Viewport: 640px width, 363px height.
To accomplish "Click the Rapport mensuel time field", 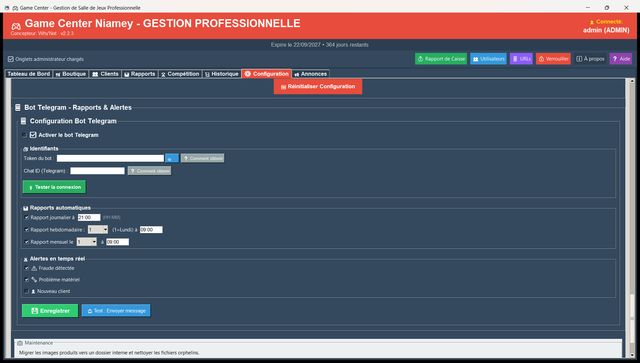I will pos(118,242).
